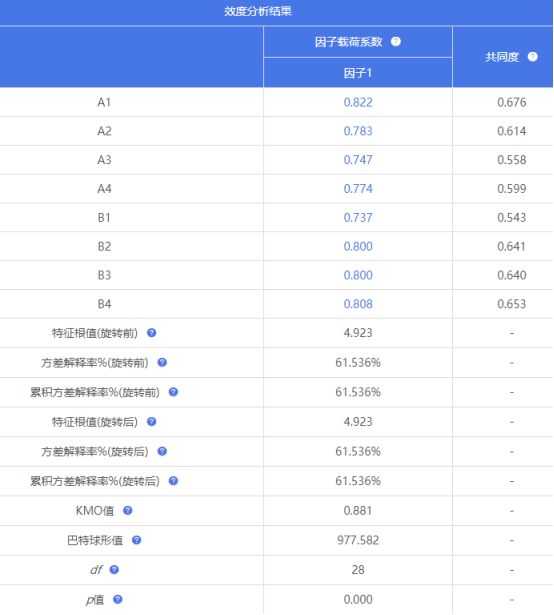Select the KMO value 0.881 cell
Screen dimensions: 554x615
tap(357, 511)
